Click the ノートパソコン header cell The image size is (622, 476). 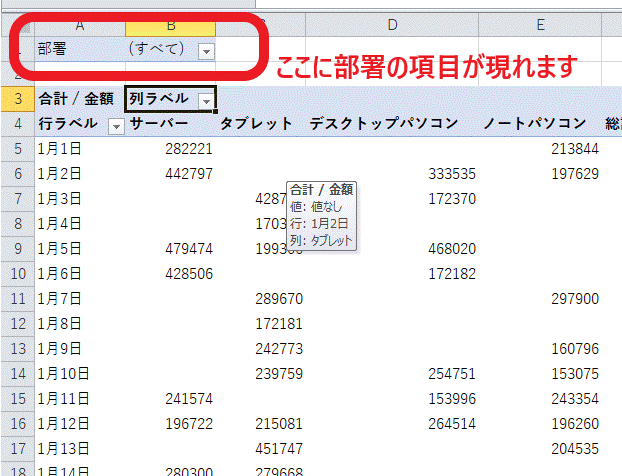[x=533, y=124]
